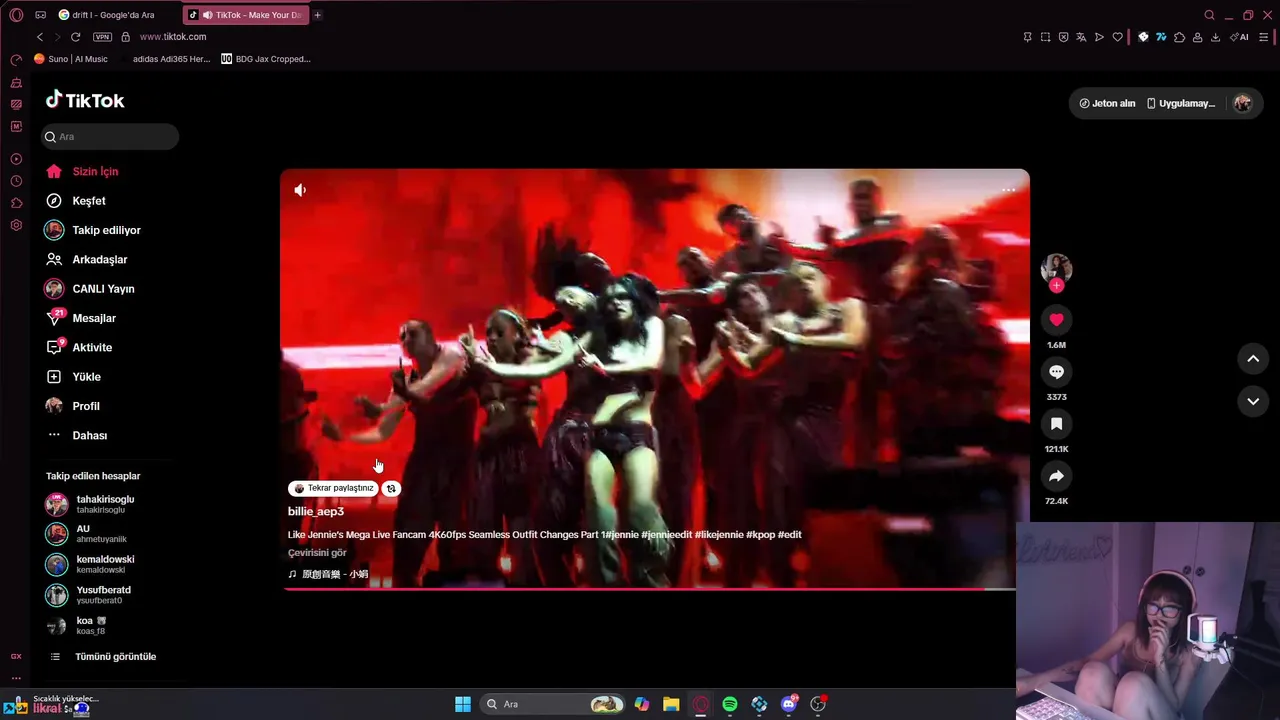The image size is (1280, 720).
Task: Open the billie_aep3 username link
Action: click(x=316, y=511)
